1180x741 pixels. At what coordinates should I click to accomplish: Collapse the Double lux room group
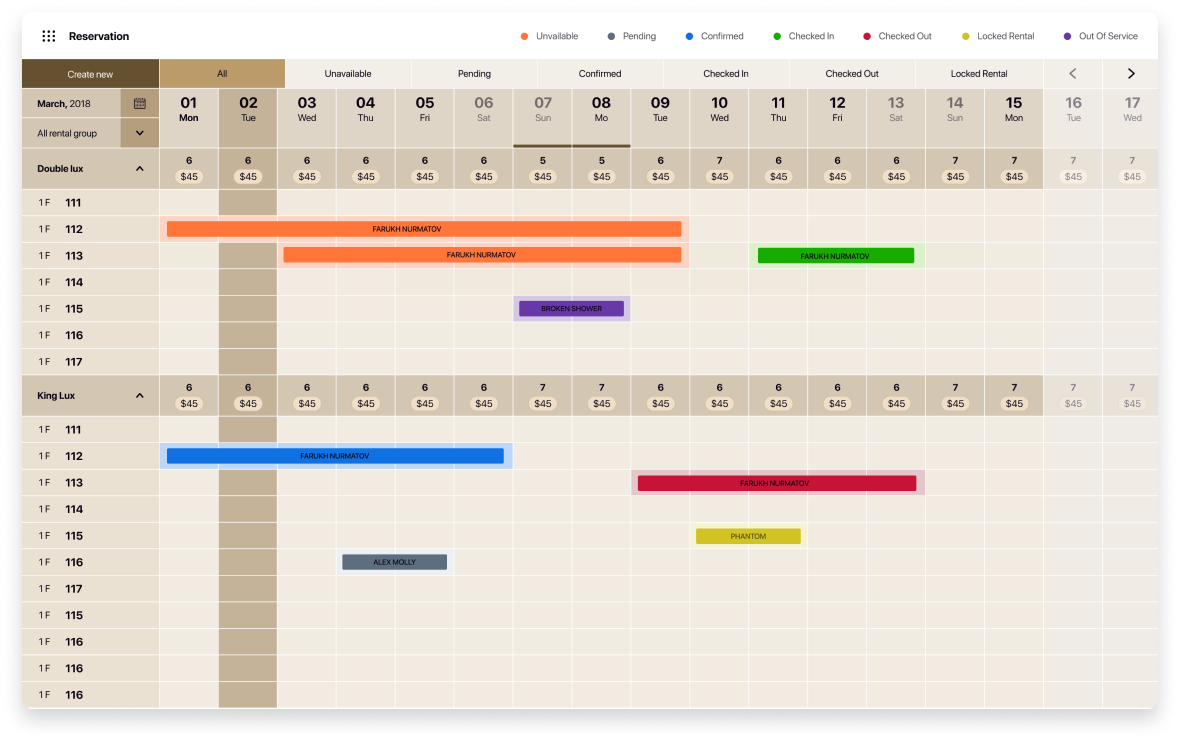pos(139,169)
